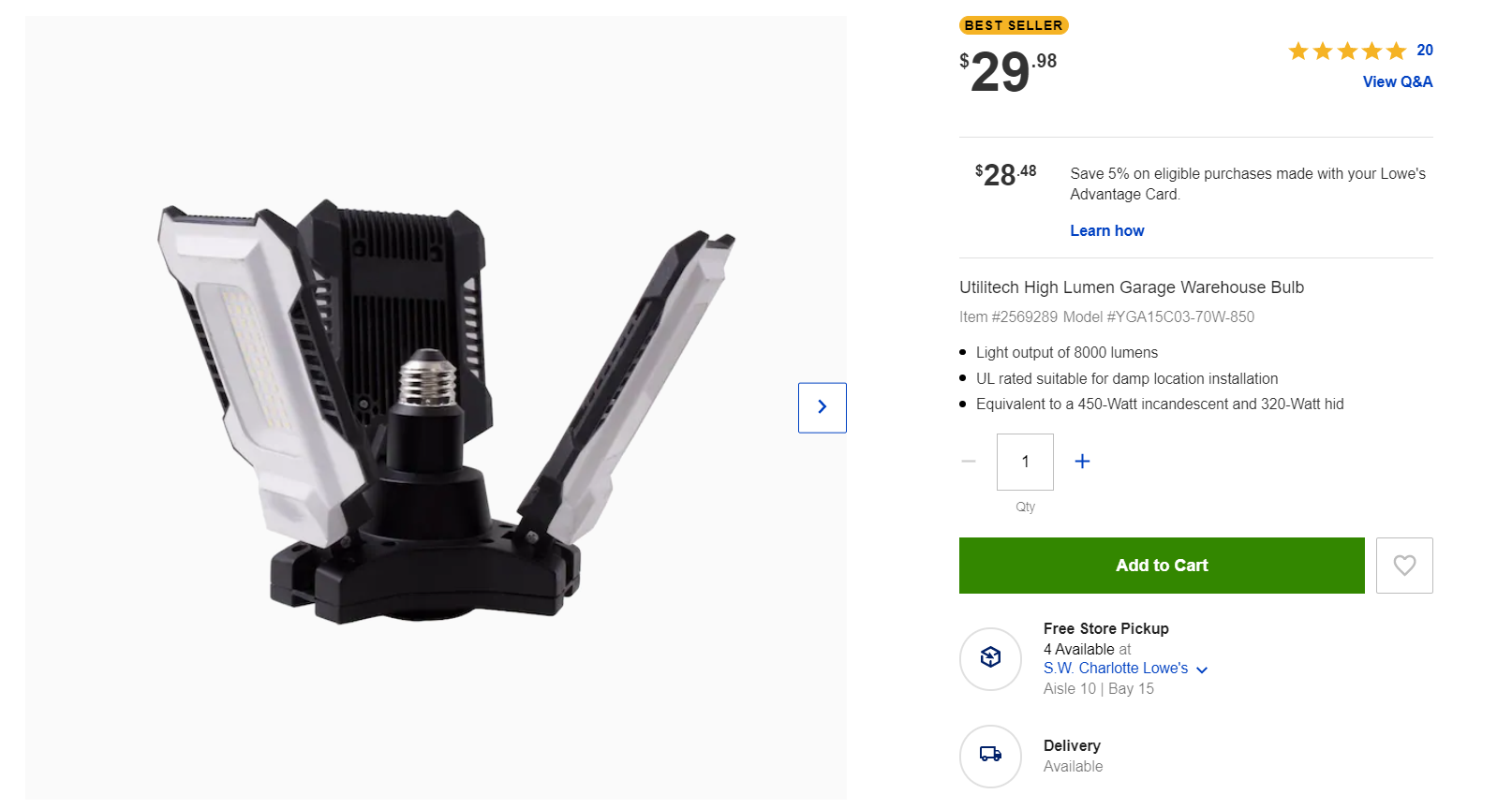Image resolution: width=1512 pixels, height=809 pixels.
Task: Show next product image with arrow
Action: 822,407
